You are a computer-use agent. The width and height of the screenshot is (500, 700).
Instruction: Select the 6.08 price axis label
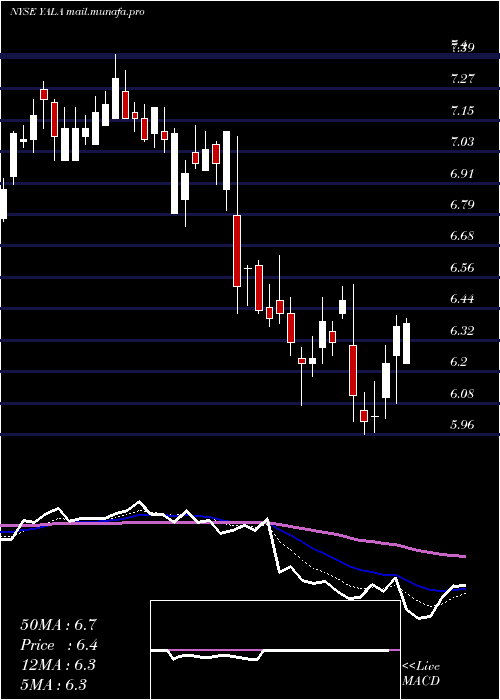462,394
